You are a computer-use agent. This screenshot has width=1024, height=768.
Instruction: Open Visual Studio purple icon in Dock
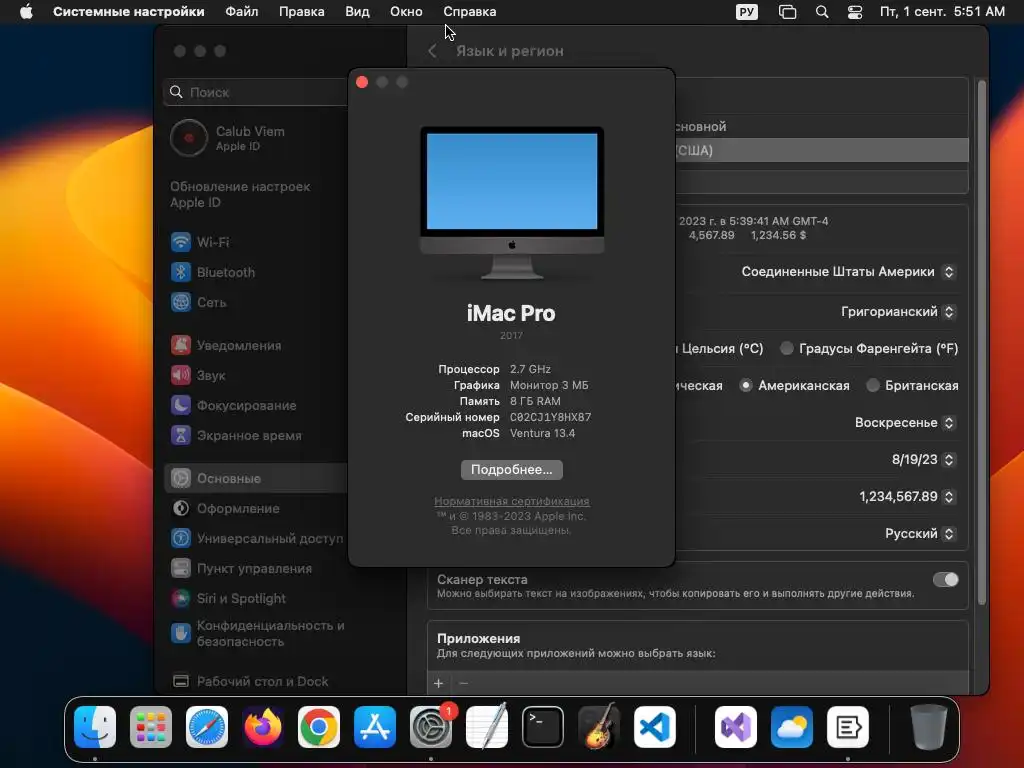(736, 727)
